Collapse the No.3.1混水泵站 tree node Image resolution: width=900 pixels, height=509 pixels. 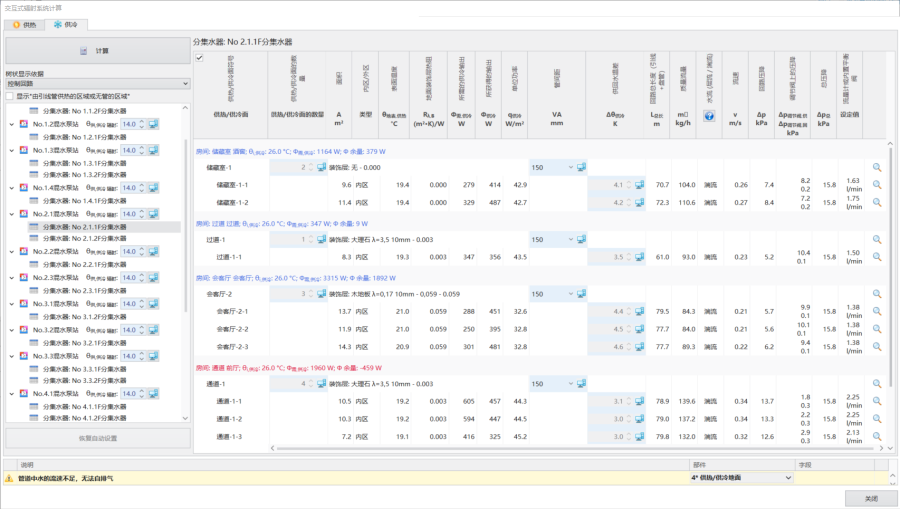coord(11,304)
